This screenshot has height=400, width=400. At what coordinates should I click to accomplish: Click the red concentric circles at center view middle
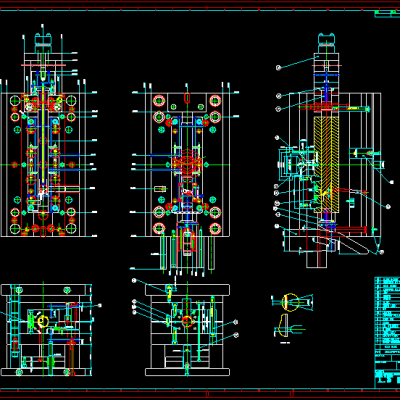187,164
